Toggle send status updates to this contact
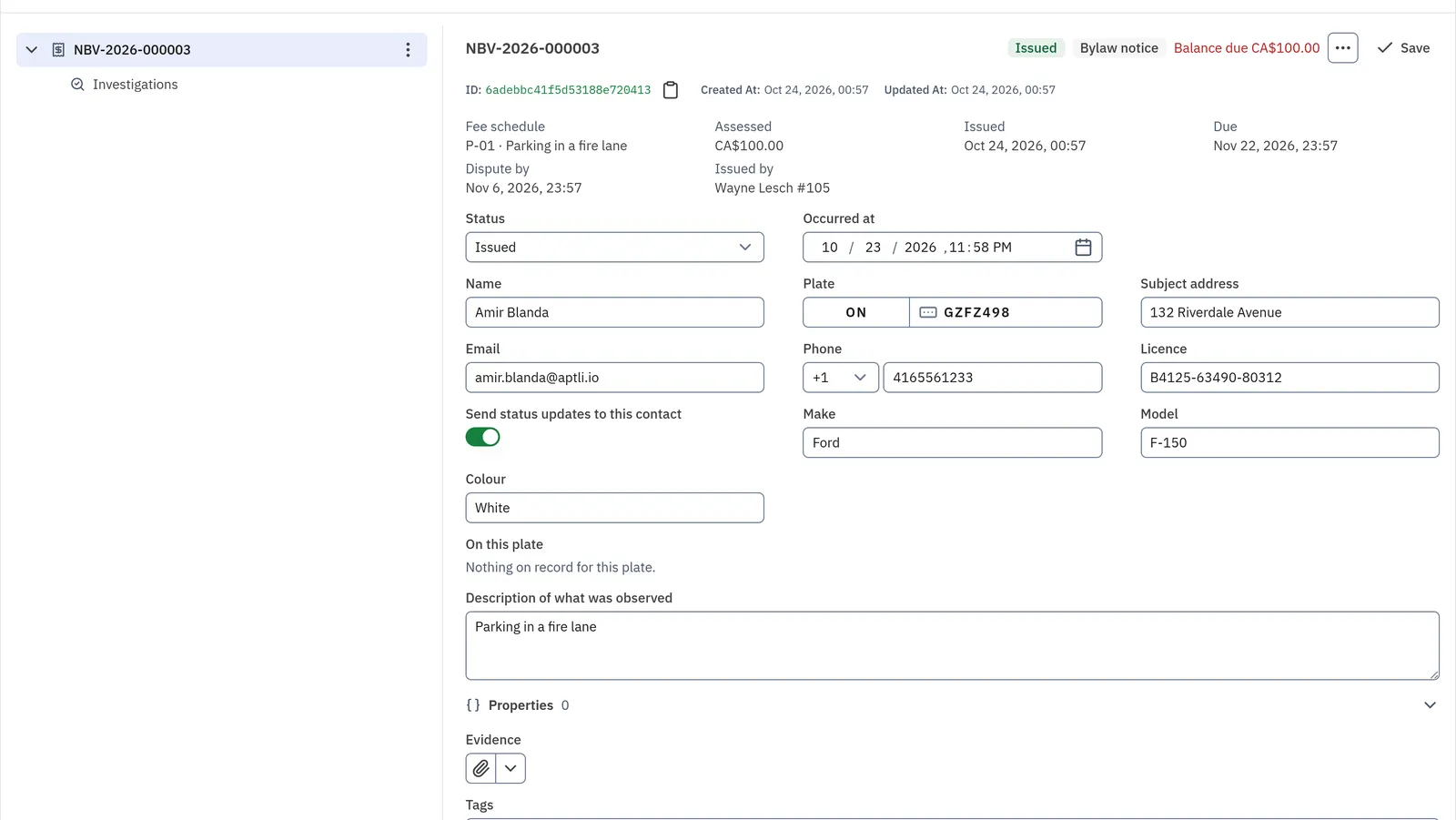The image size is (1456, 820). pyautogui.click(x=483, y=437)
